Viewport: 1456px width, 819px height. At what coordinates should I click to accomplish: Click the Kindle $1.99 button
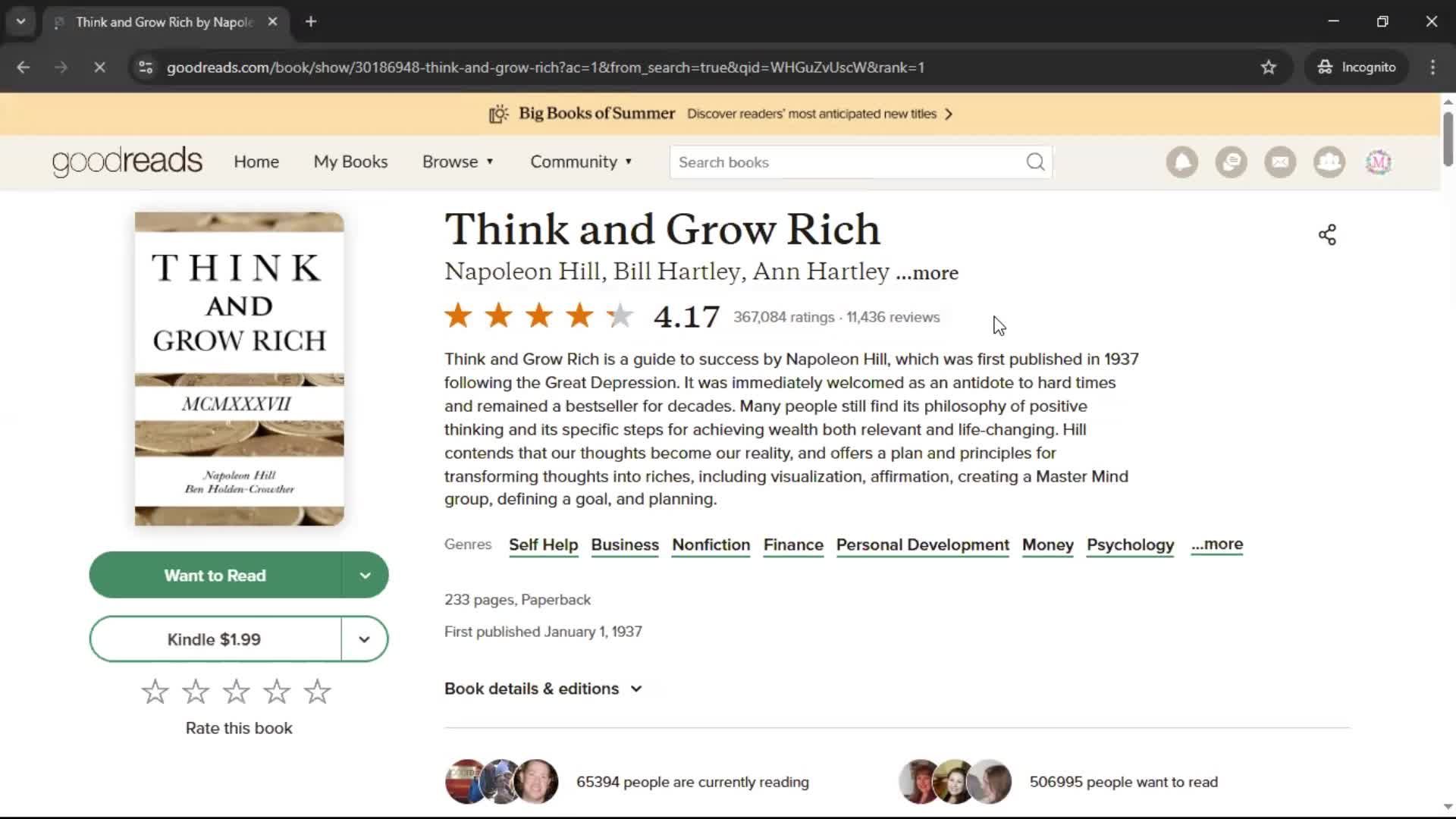coord(215,639)
